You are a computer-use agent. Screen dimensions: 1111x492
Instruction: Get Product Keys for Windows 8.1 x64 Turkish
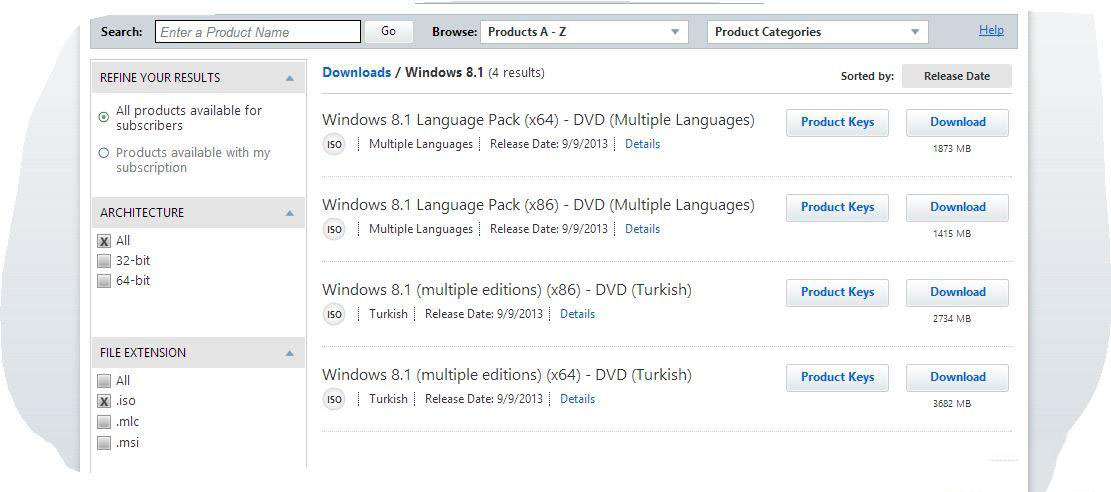[x=837, y=377]
